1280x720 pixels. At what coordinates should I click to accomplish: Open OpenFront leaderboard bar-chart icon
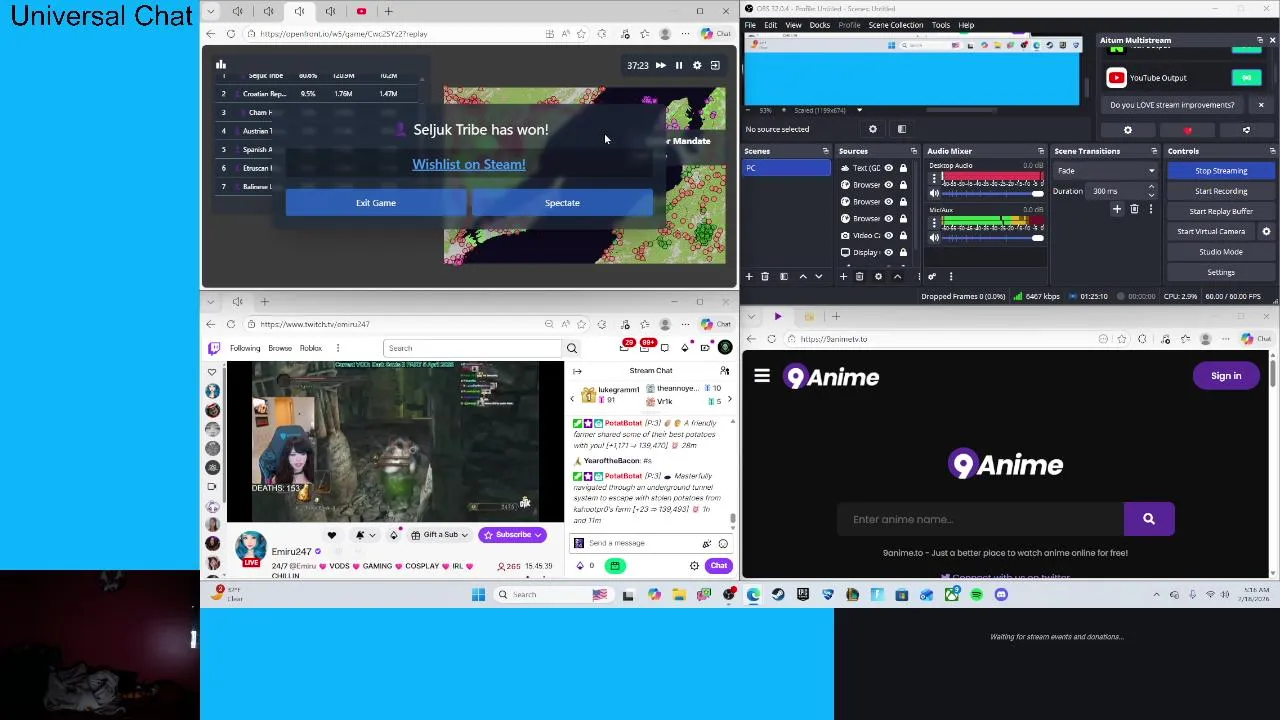click(221, 65)
